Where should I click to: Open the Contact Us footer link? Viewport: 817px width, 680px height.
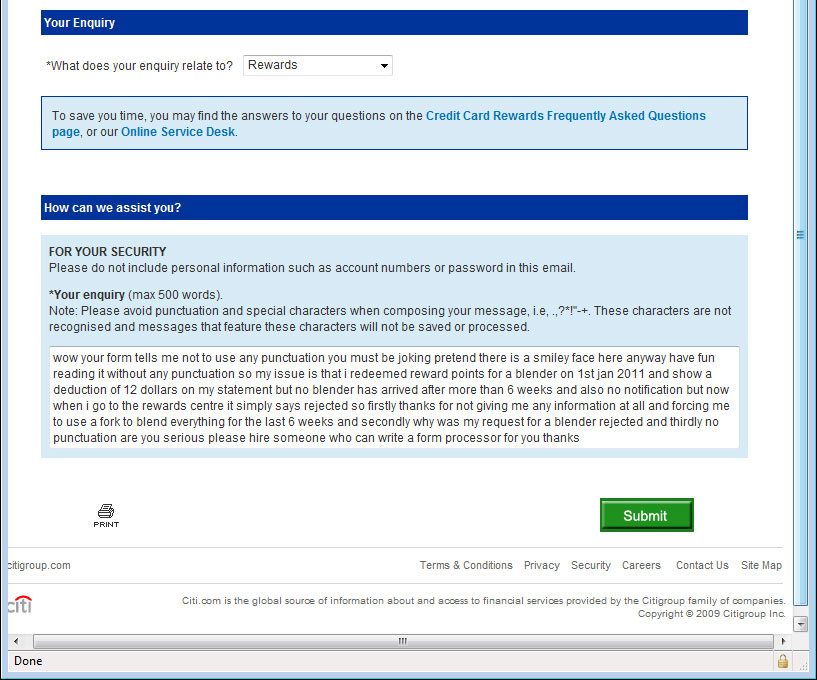click(702, 565)
